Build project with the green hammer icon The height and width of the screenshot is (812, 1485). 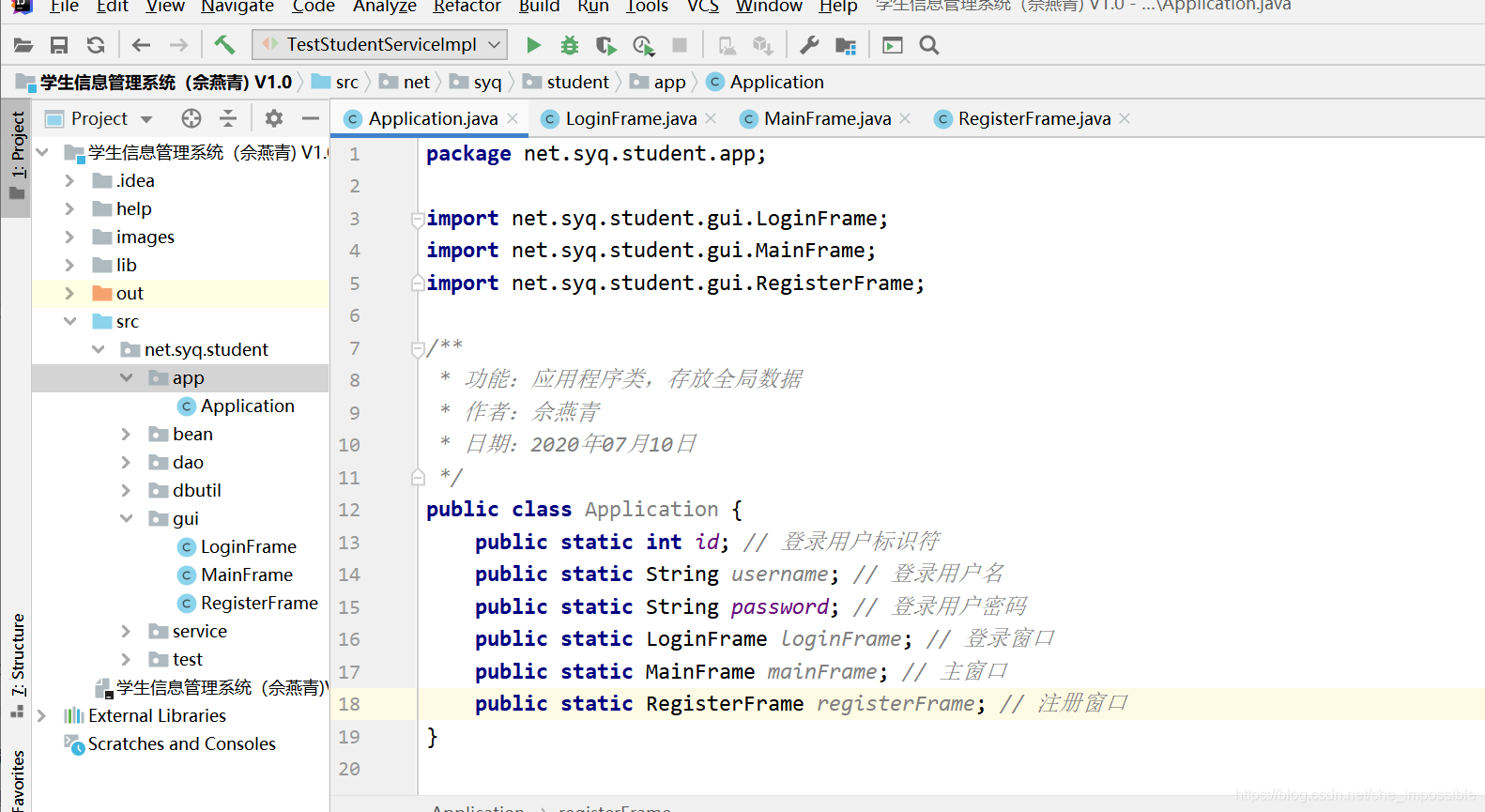pos(224,44)
